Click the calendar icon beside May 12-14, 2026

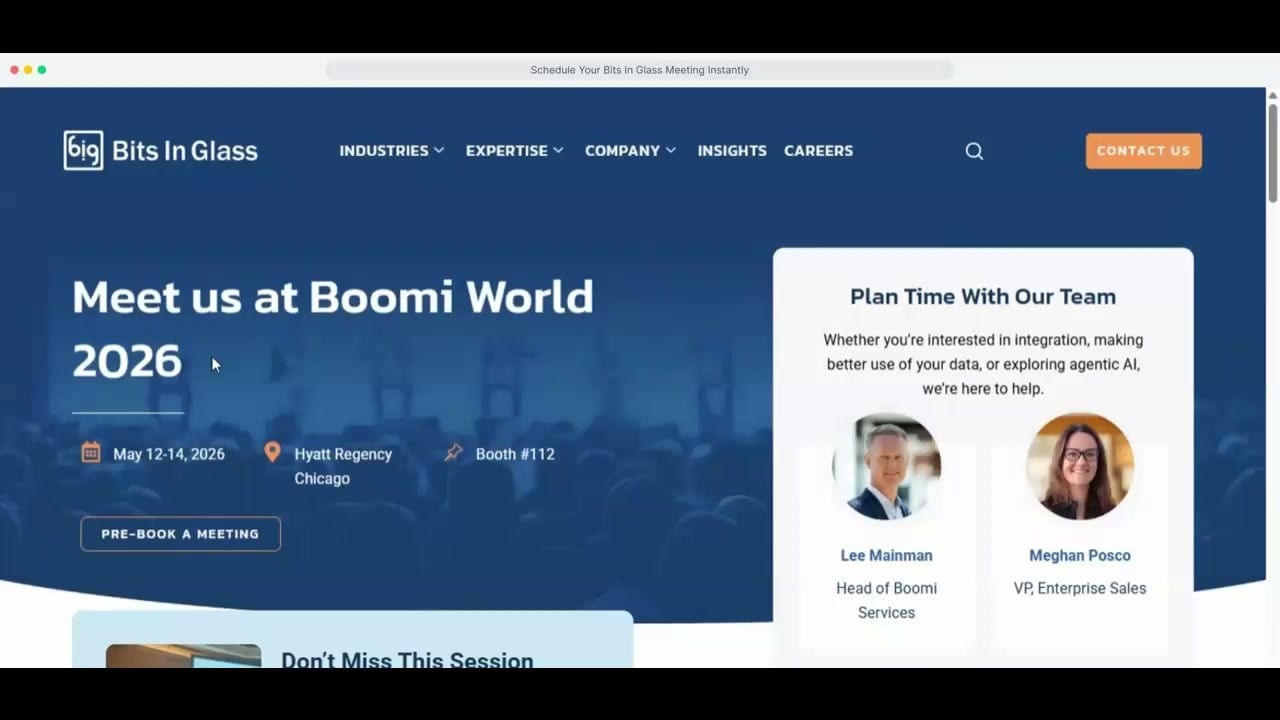coord(91,453)
